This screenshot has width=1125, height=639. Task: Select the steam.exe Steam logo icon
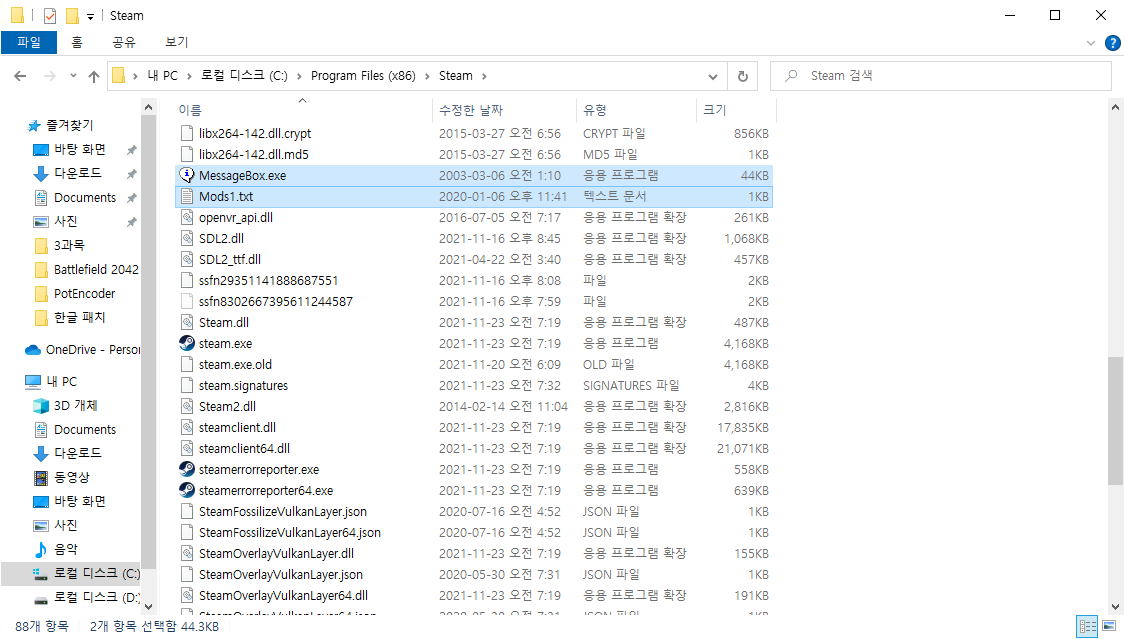pyautogui.click(x=187, y=343)
